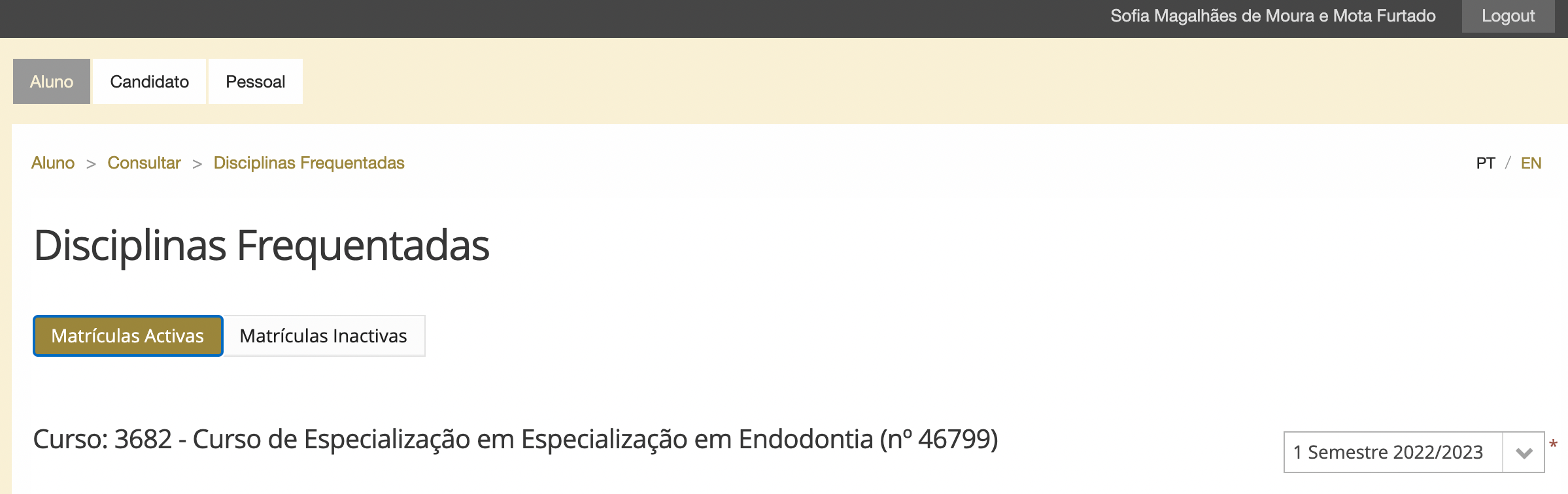Viewport: 1568px width, 494px height.
Task: Open the Consultar breadcrumb link
Action: coord(144,163)
